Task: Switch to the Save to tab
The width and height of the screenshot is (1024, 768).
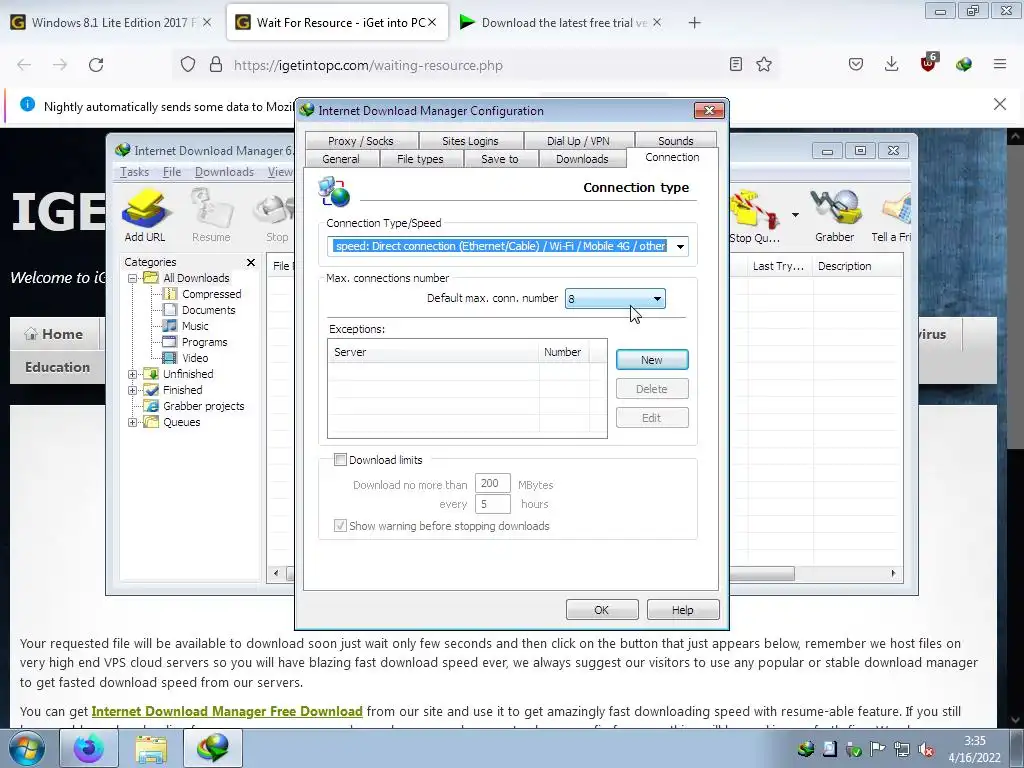Action: 500,159
